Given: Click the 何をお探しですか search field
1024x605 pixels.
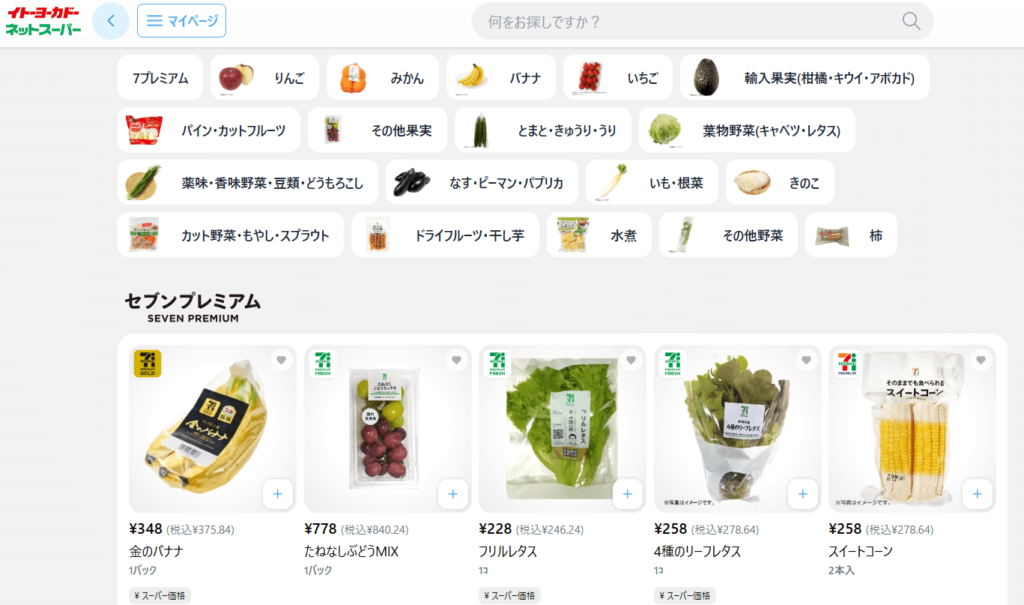Looking at the screenshot, I should [x=703, y=21].
